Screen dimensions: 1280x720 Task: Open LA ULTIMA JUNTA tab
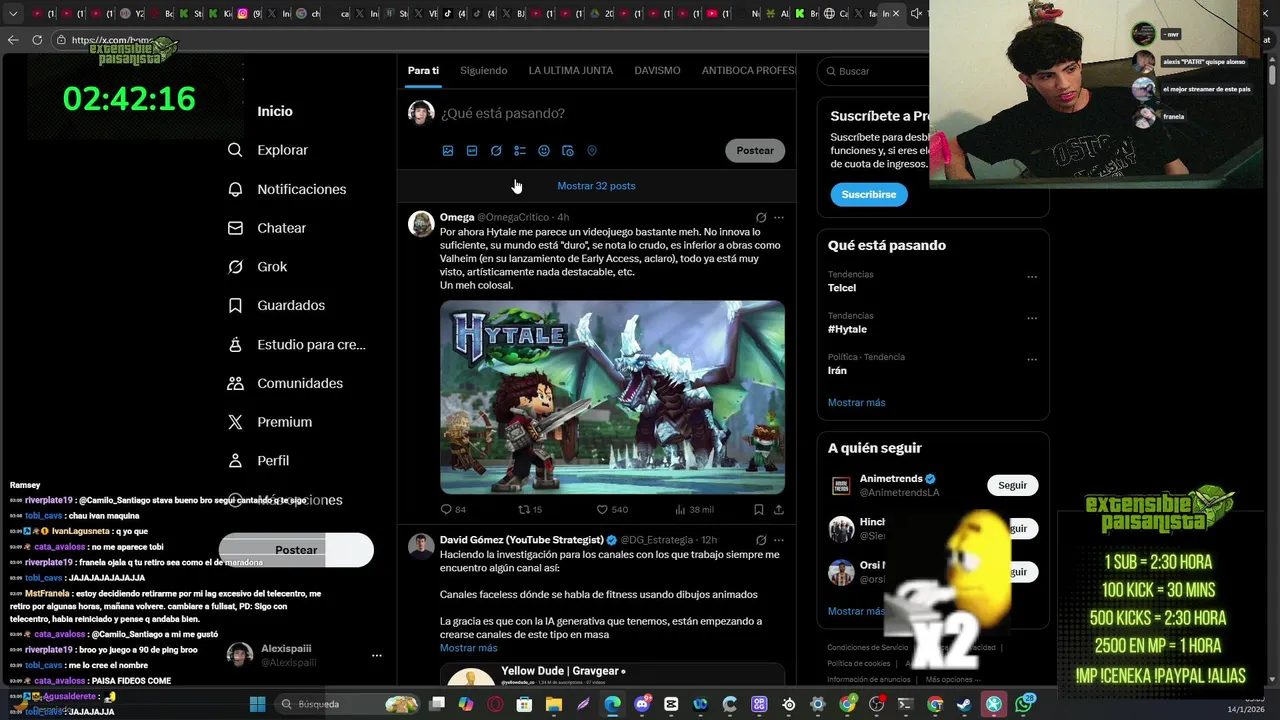(x=571, y=71)
